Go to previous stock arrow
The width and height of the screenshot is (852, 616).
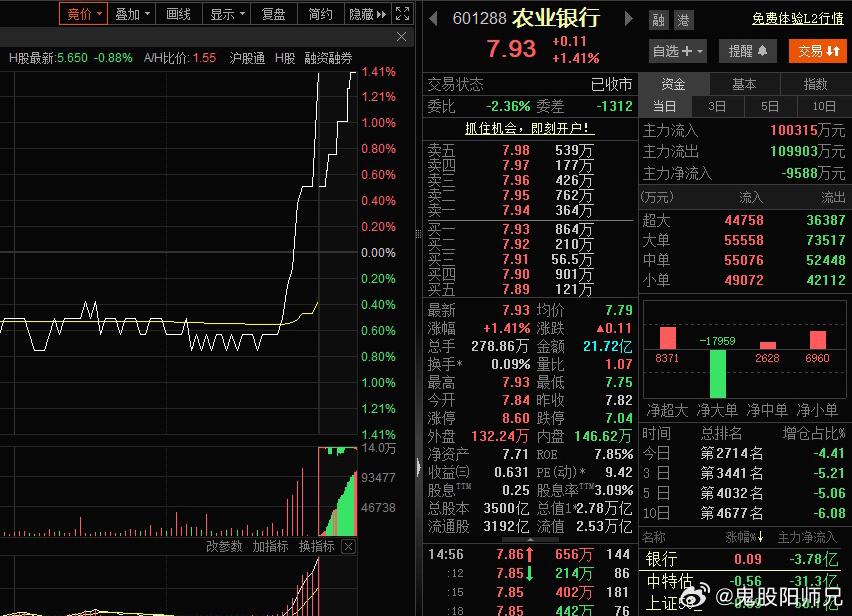tap(433, 19)
